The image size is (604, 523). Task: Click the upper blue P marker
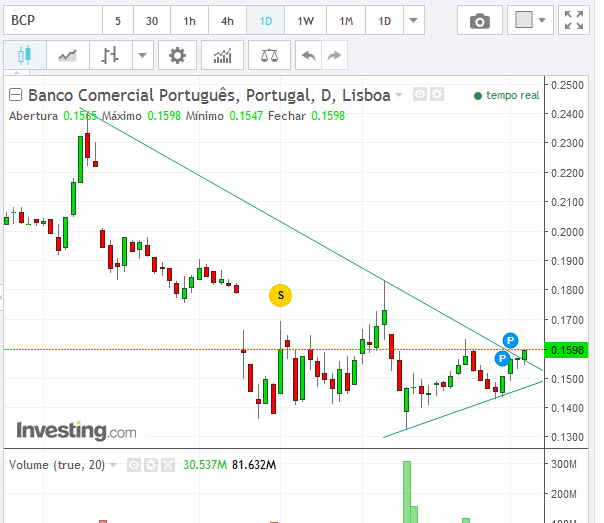click(x=510, y=340)
